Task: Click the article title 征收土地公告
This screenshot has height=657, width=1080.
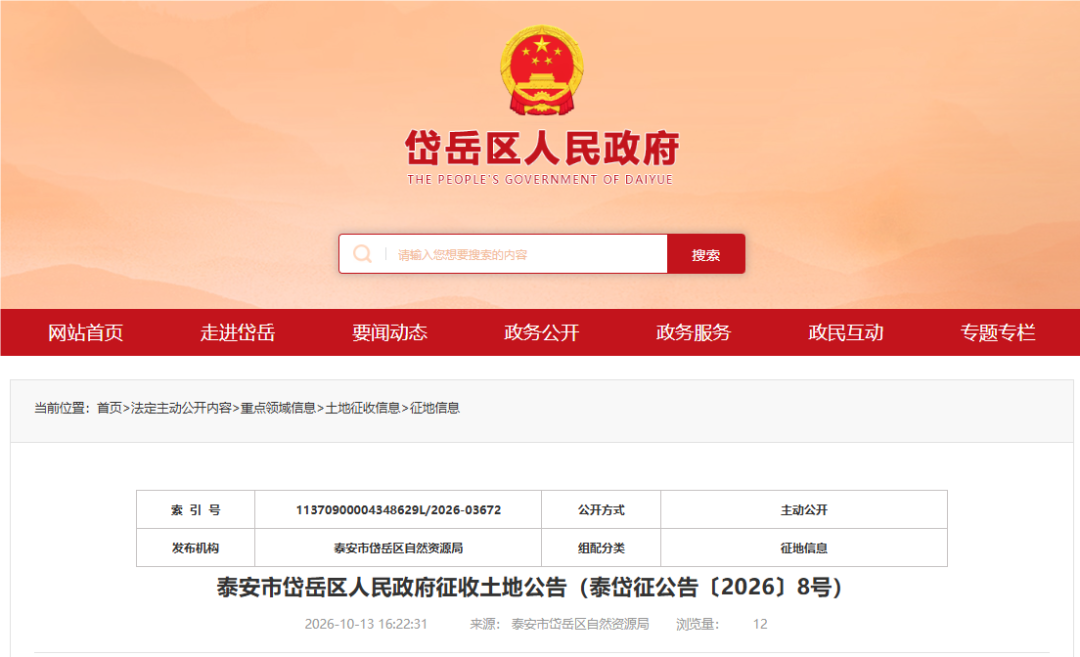Action: (x=529, y=587)
